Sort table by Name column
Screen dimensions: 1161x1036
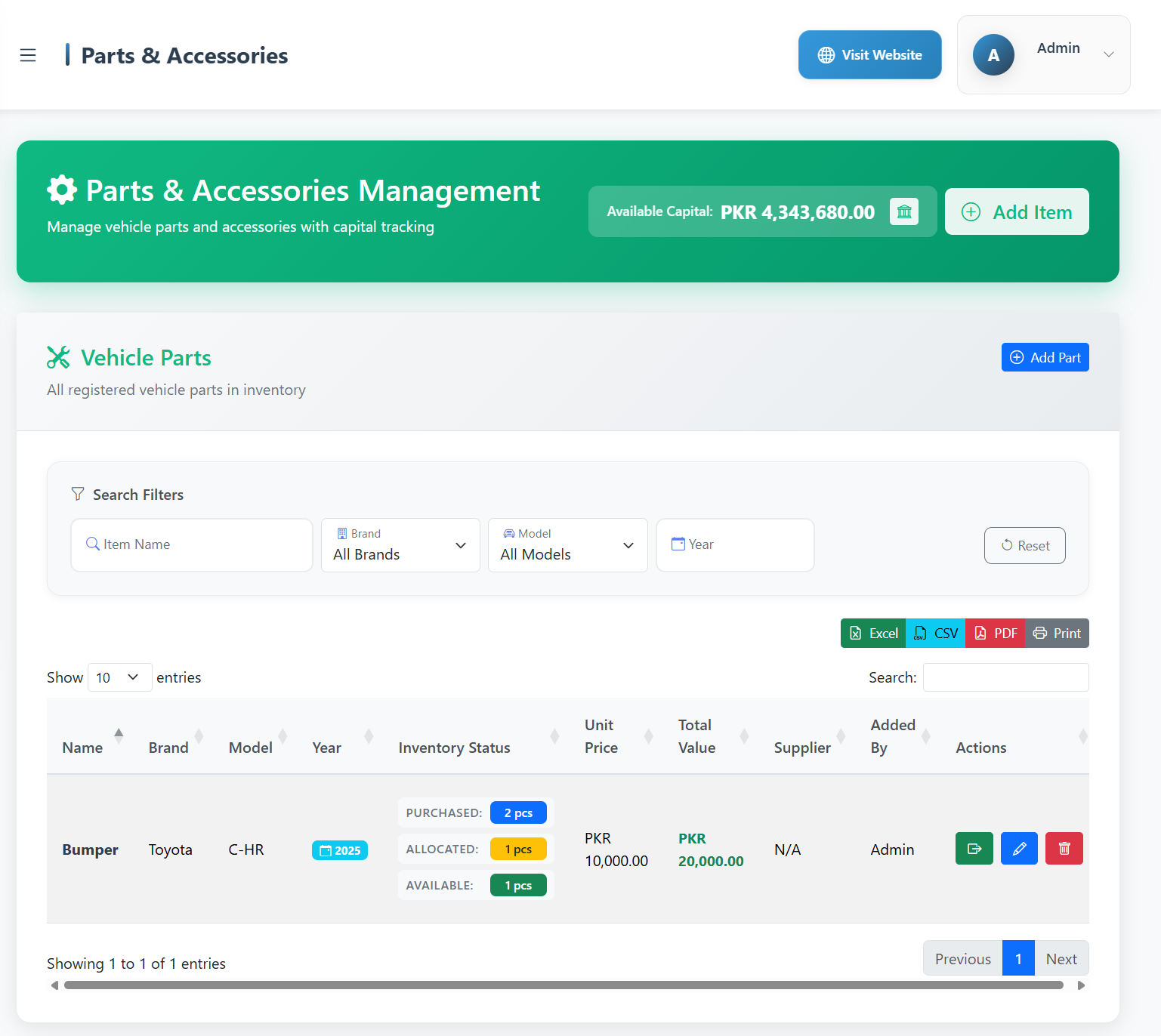[83, 748]
